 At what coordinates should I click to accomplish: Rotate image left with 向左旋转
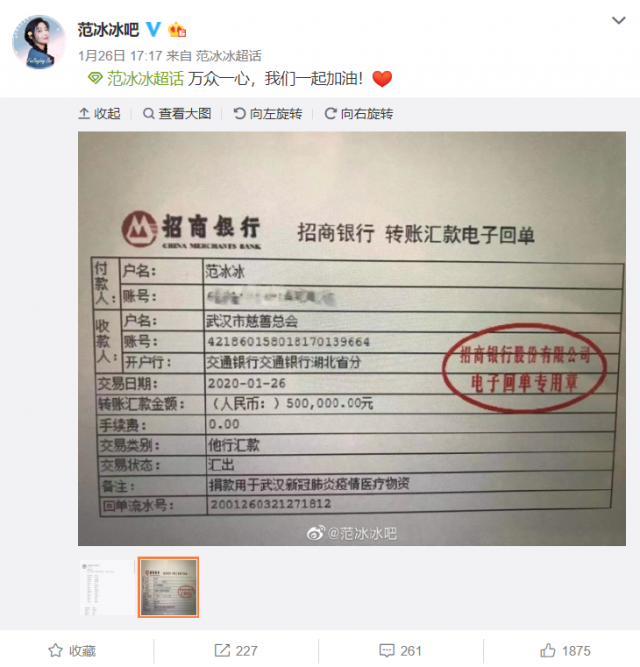(x=268, y=114)
